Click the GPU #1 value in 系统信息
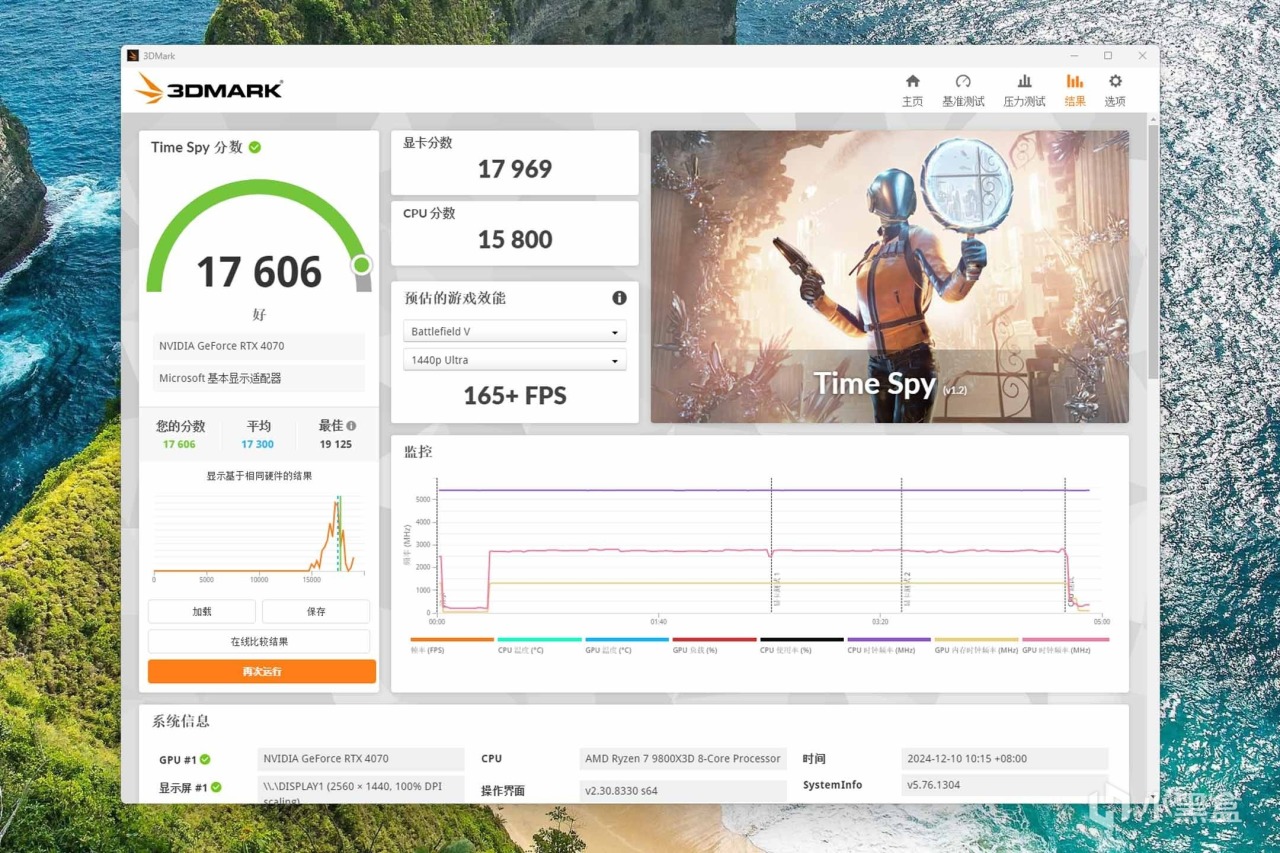The width and height of the screenshot is (1280, 853). click(361, 759)
